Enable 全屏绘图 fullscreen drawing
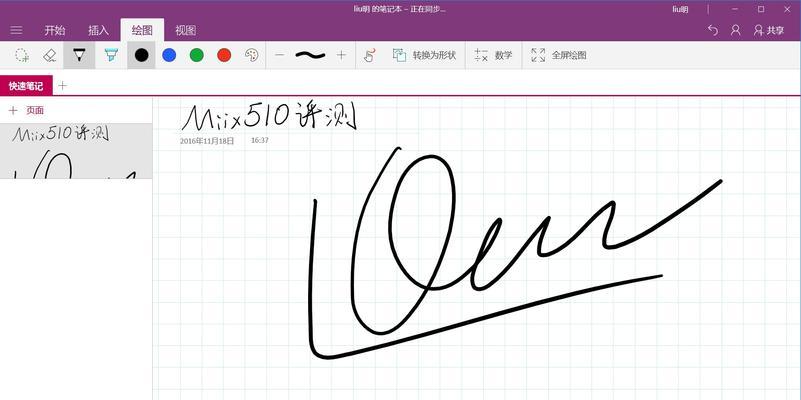Screen dimensions: 801x400 click(558, 55)
